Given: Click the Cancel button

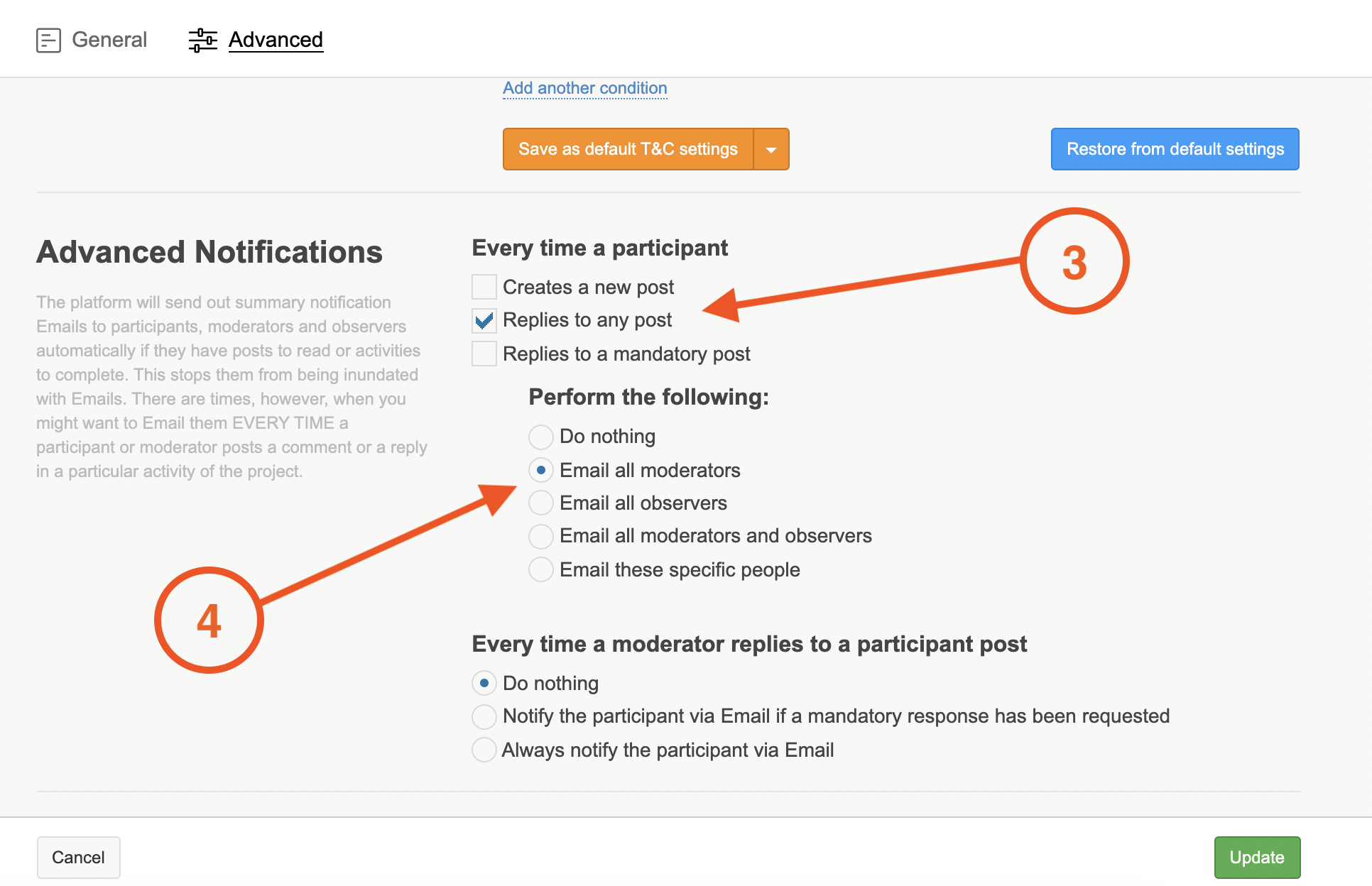Looking at the screenshot, I should click(78, 857).
